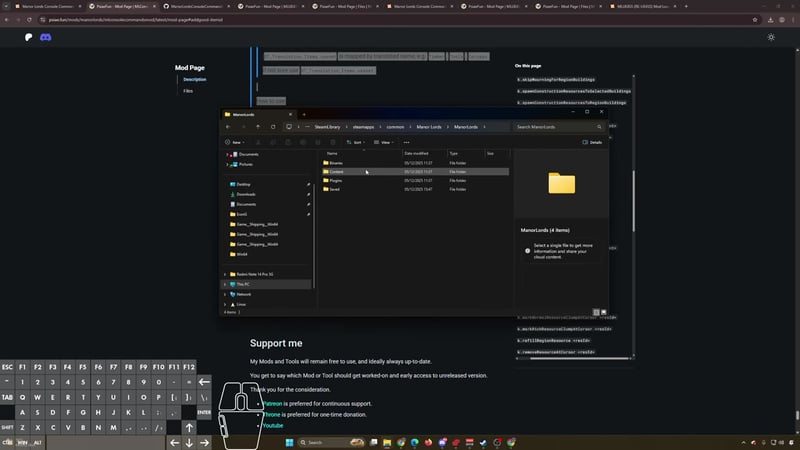800x450 pixels.
Task: Open the Throne link
Action: 271,415
